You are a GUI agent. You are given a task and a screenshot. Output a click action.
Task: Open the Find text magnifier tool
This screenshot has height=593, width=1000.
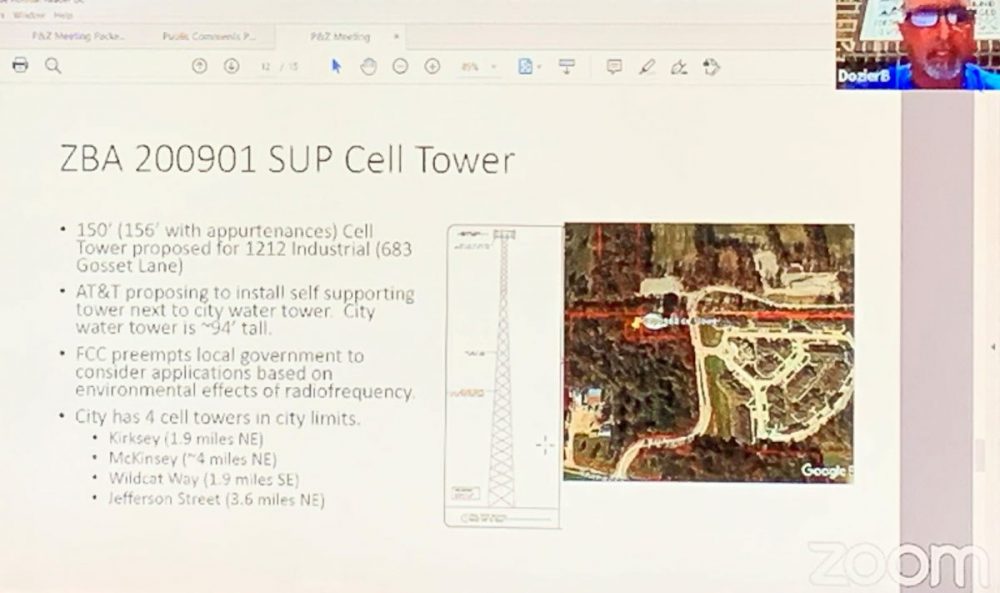[53, 66]
